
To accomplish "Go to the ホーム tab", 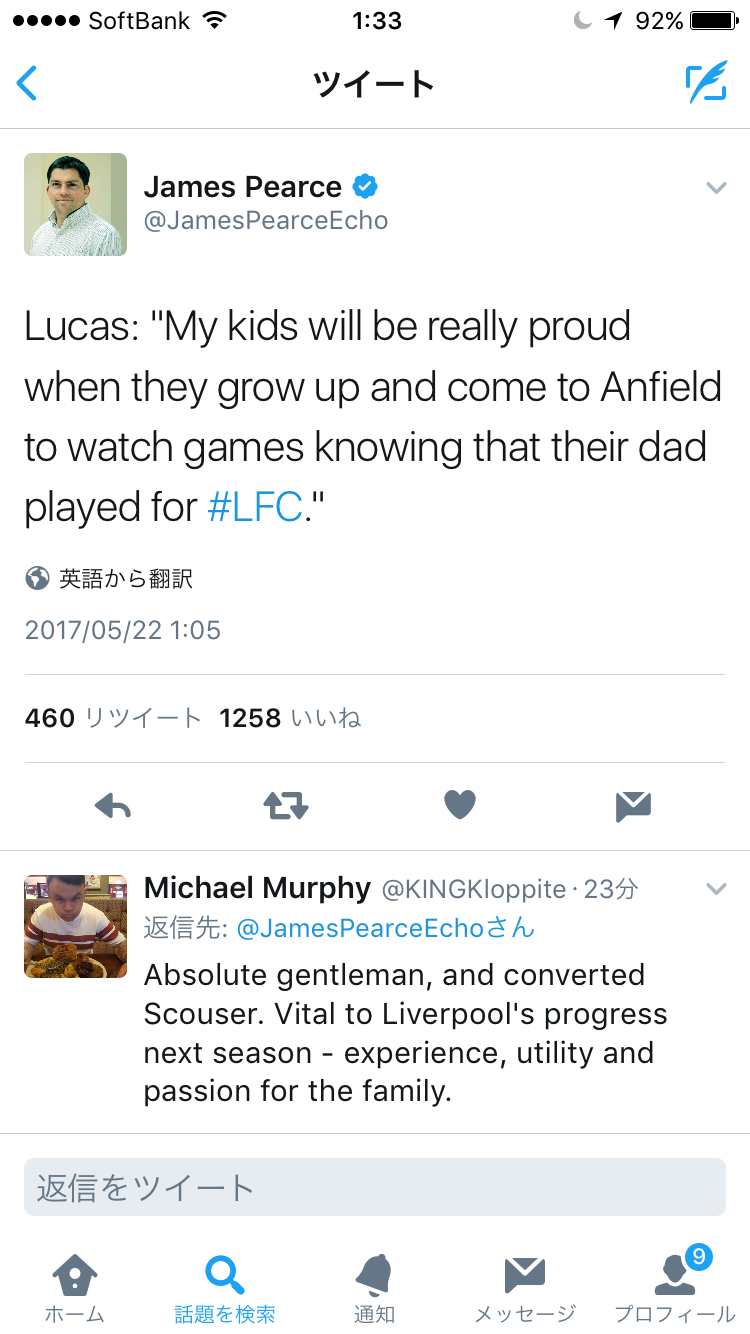I will coord(75,1288).
